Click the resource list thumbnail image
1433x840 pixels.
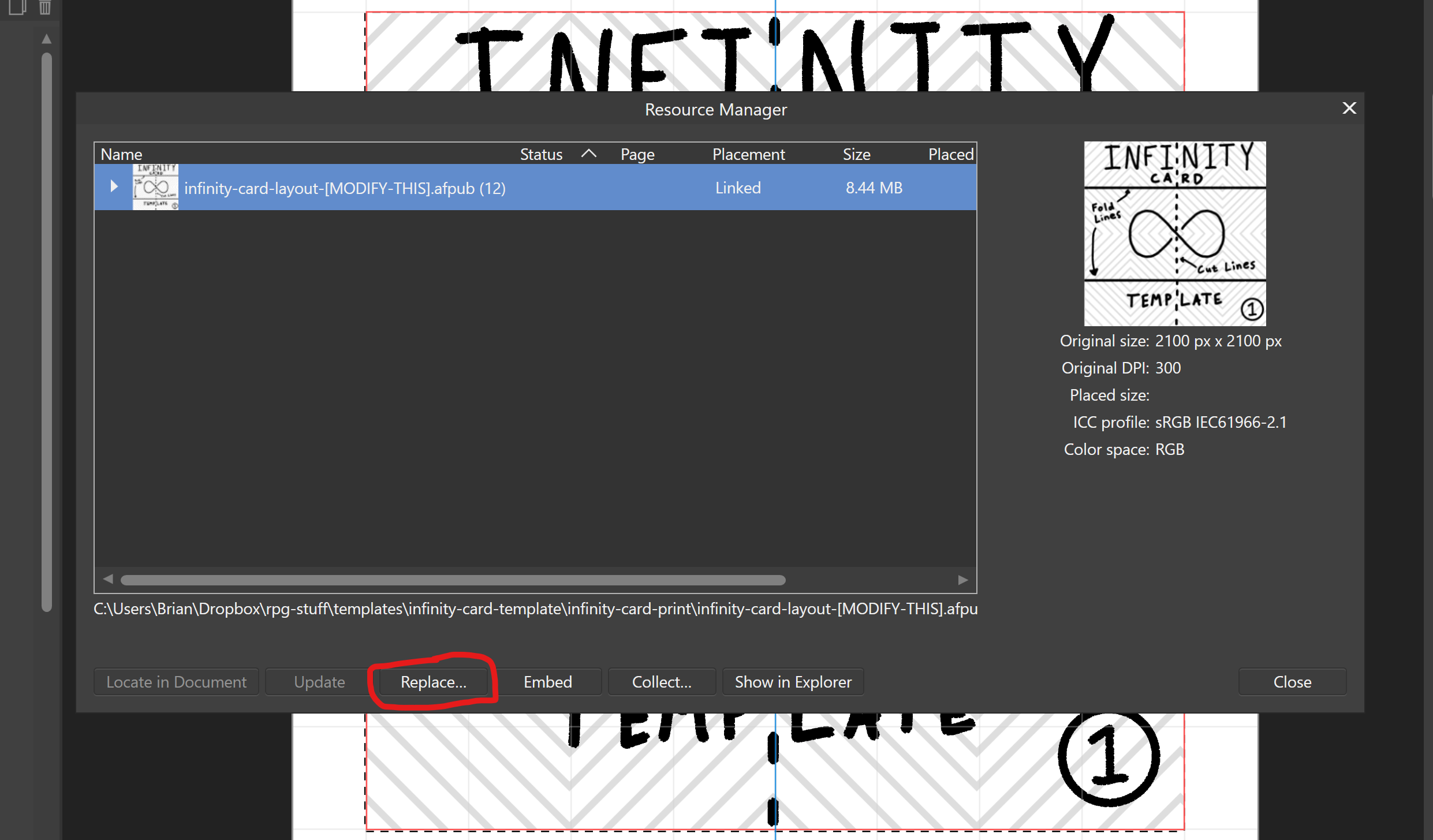point(155,187)
